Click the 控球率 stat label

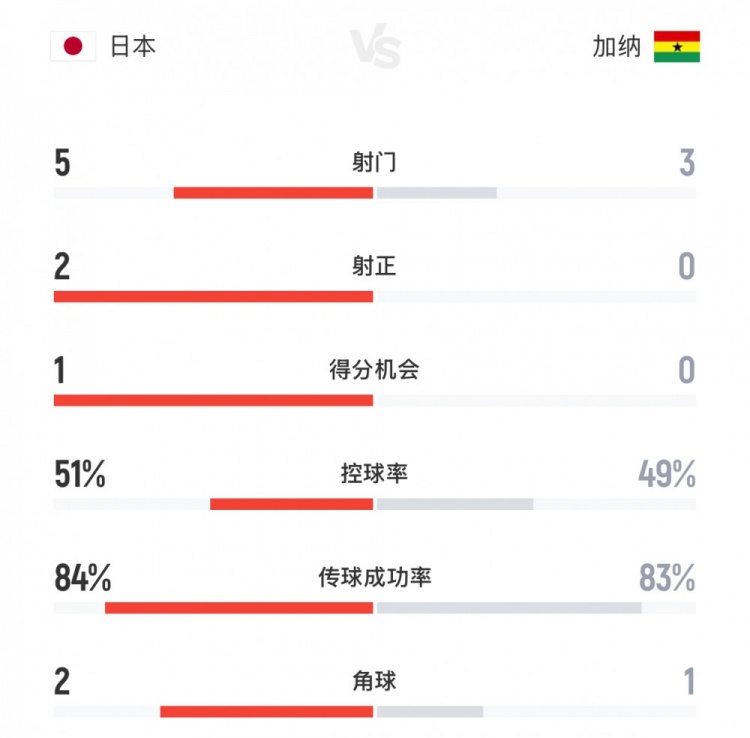pos(374,474)
